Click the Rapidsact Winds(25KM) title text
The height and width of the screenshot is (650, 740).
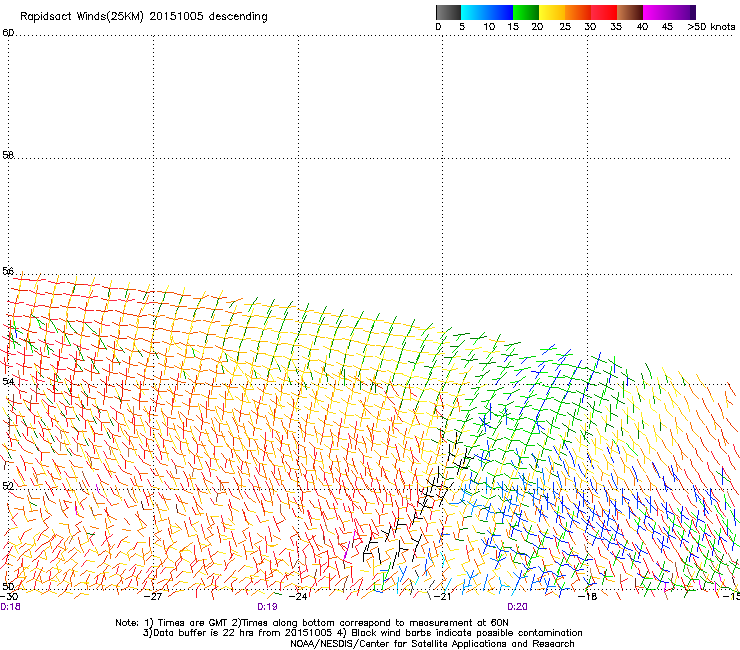143,17
